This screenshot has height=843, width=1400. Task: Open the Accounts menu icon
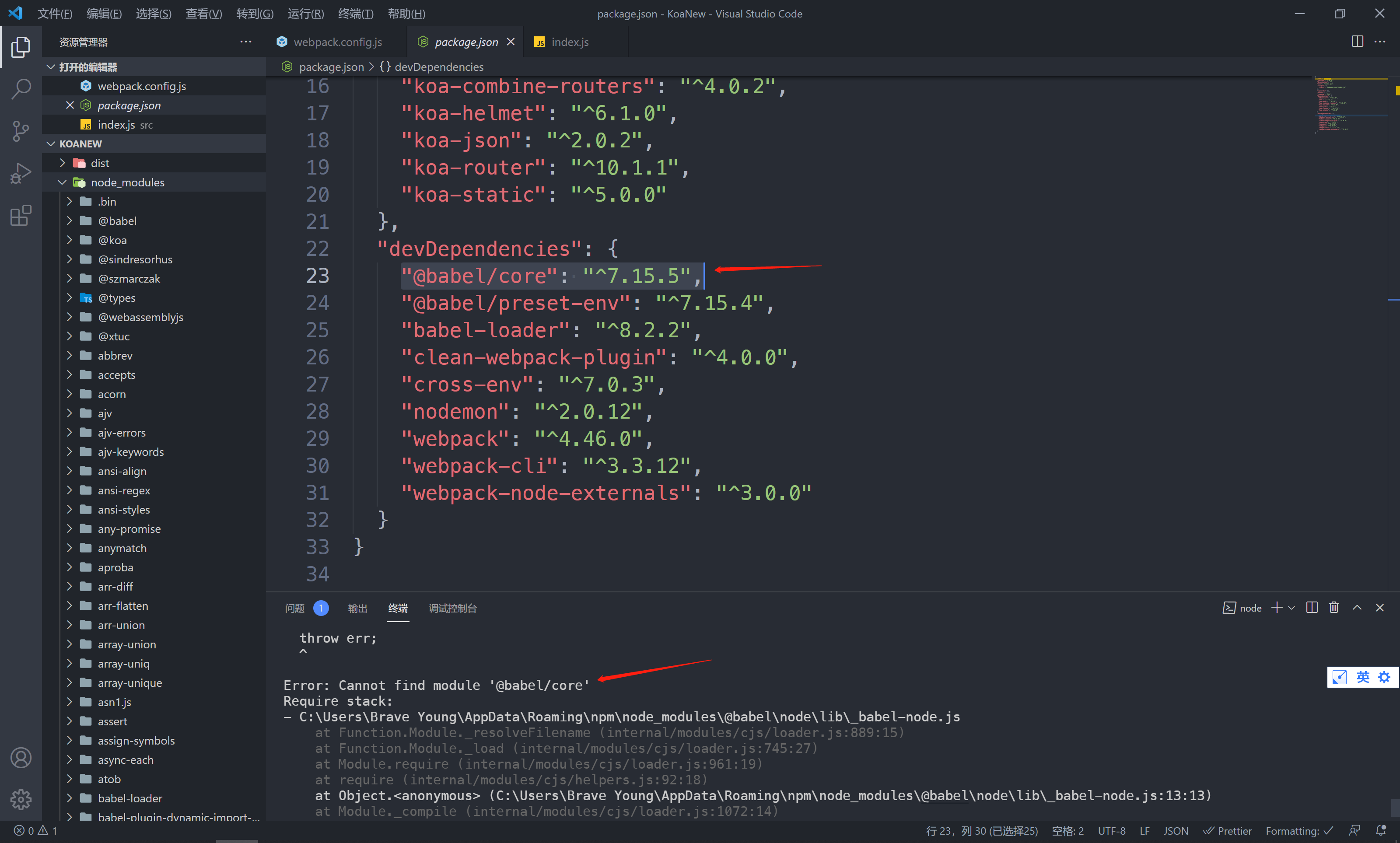21,757
